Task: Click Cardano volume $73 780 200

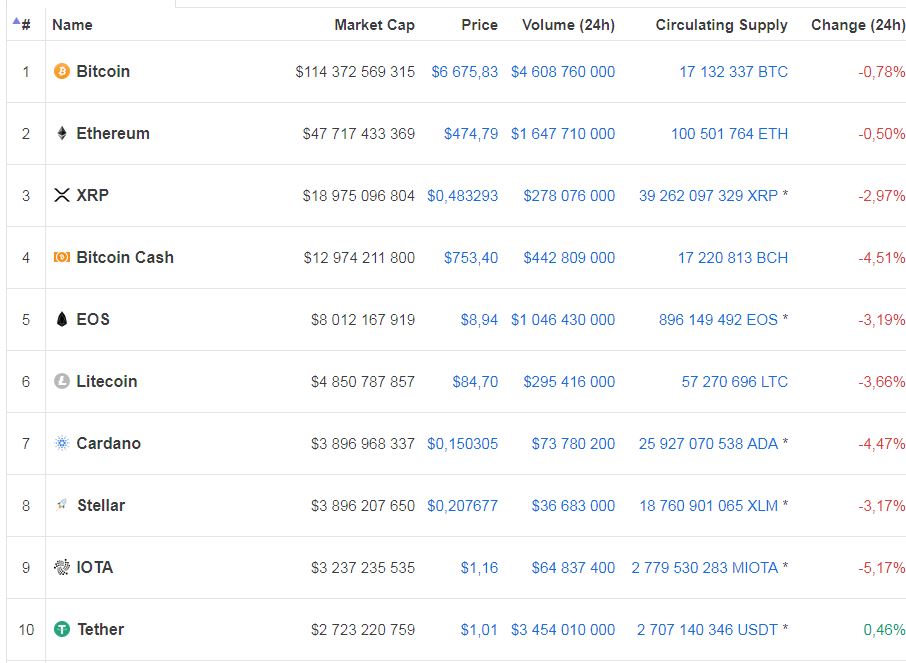Action: coord(573,444)
